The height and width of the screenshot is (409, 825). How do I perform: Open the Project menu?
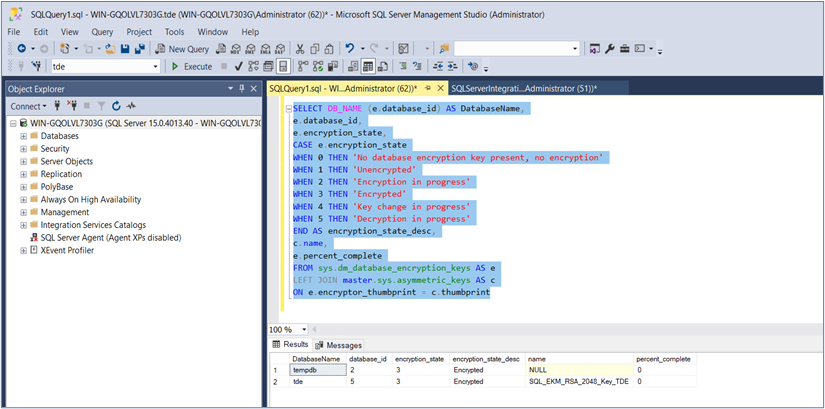[x=139, y=32]
